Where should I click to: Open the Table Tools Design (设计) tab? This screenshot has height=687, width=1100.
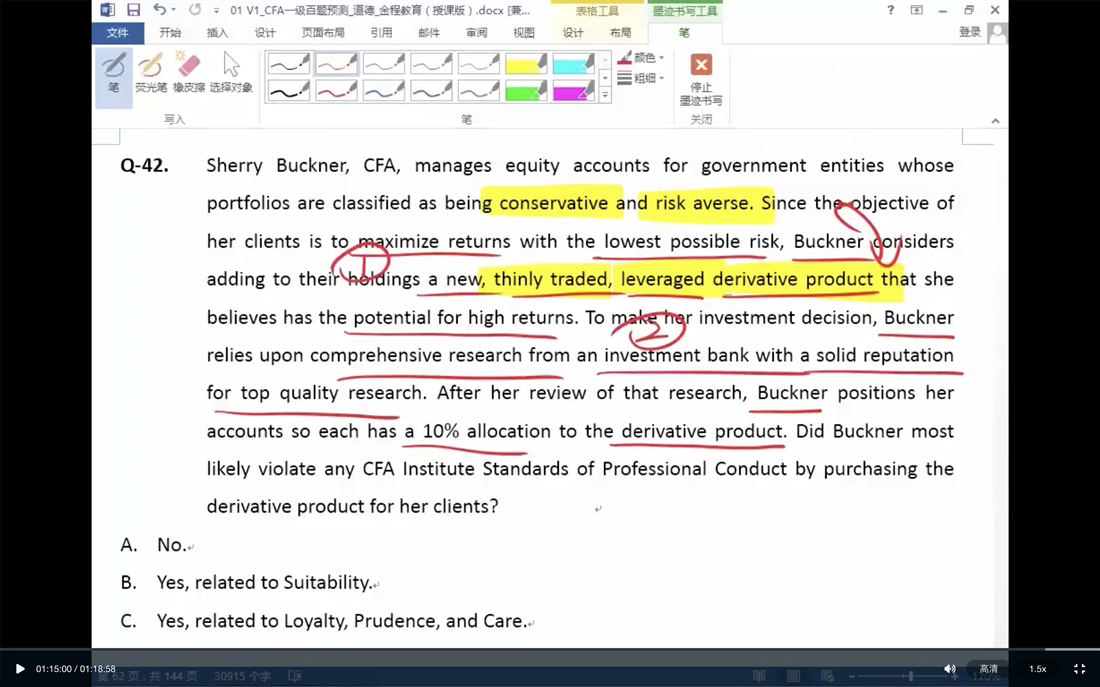tap(573, 32)
